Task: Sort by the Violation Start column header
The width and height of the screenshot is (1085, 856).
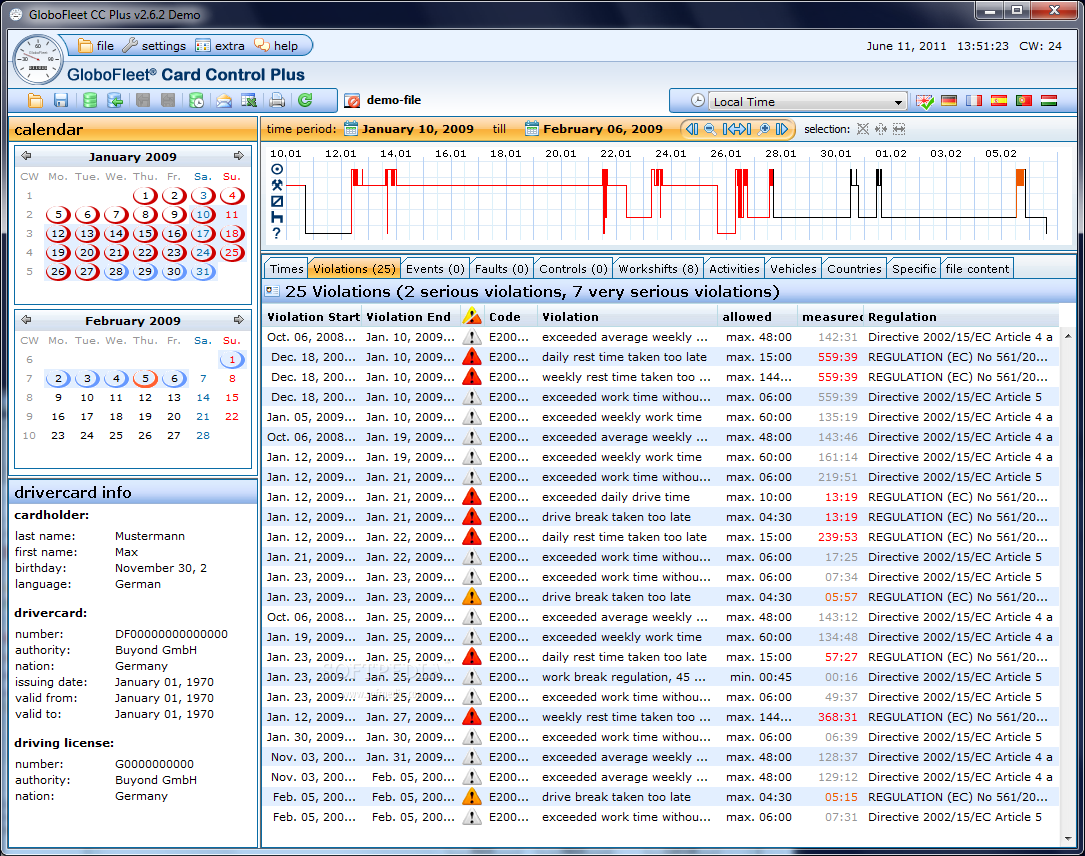Action: click(312, 317)
